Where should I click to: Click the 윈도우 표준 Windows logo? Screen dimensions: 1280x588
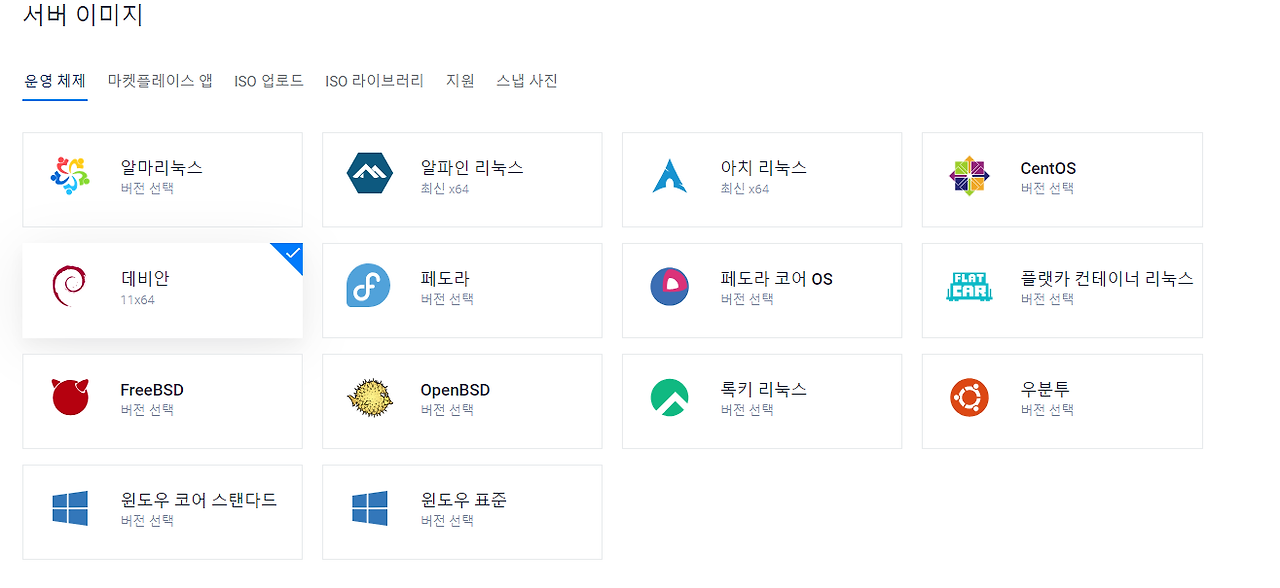click(x=370, y=508)
